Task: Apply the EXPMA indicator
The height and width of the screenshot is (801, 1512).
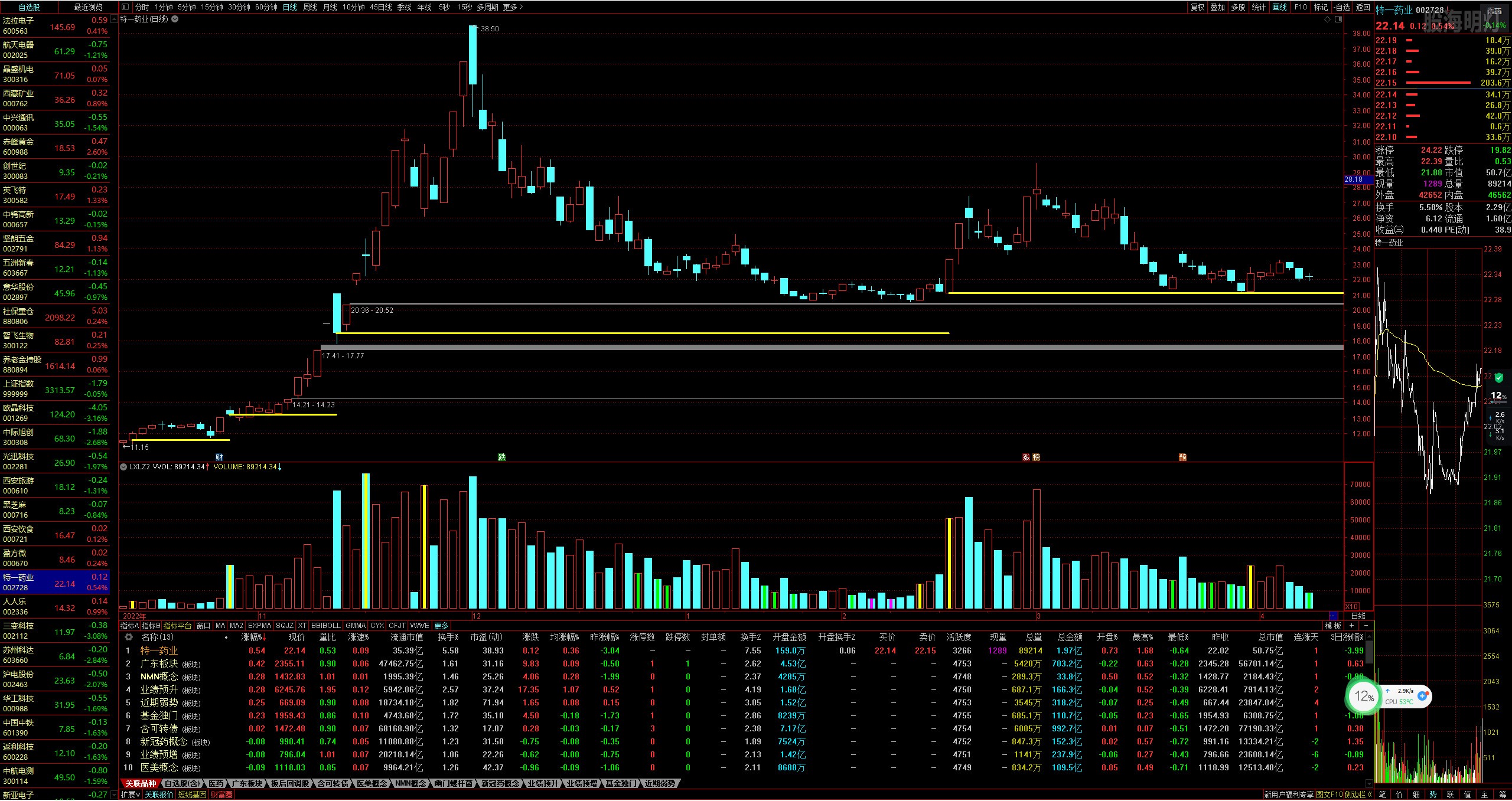Action: (x=259, y=626)
